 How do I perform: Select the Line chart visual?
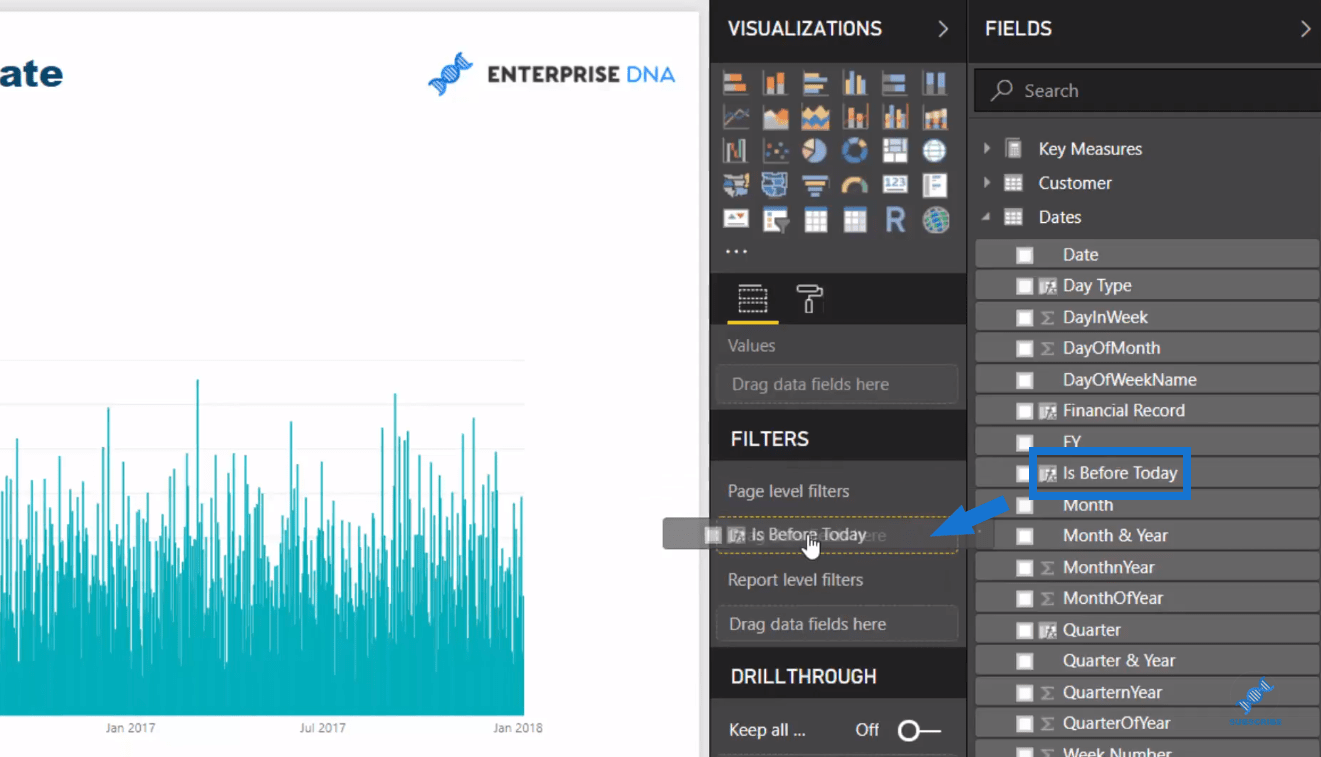point(736,118)
